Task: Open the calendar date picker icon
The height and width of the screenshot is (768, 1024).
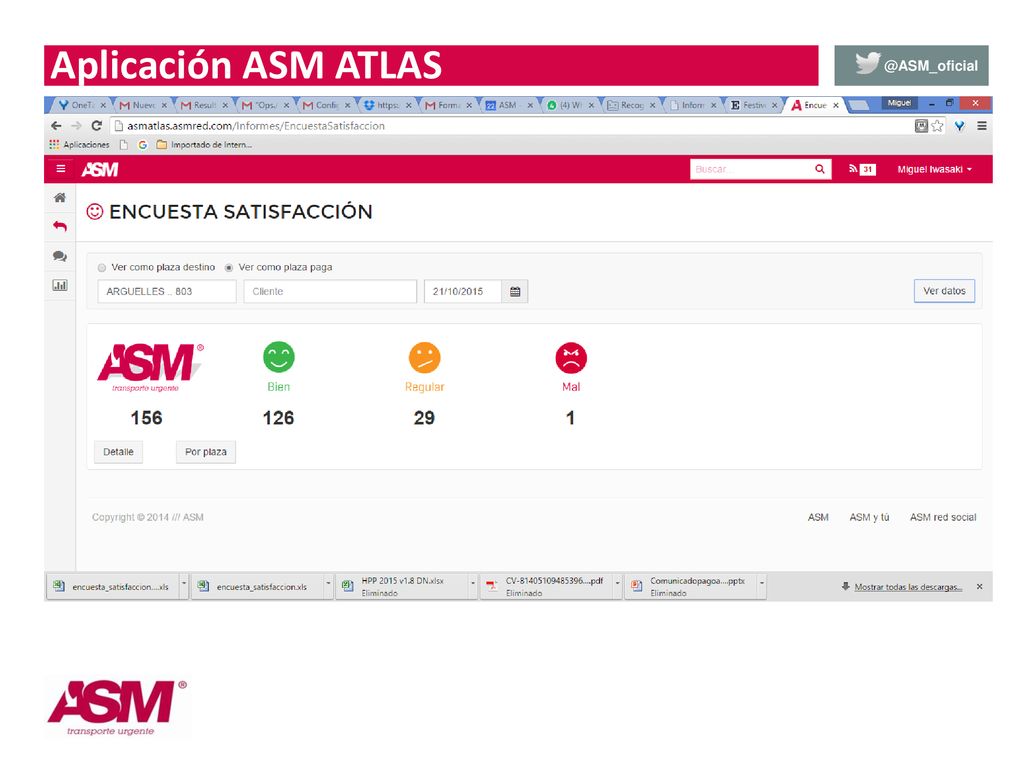Action: 515,291
